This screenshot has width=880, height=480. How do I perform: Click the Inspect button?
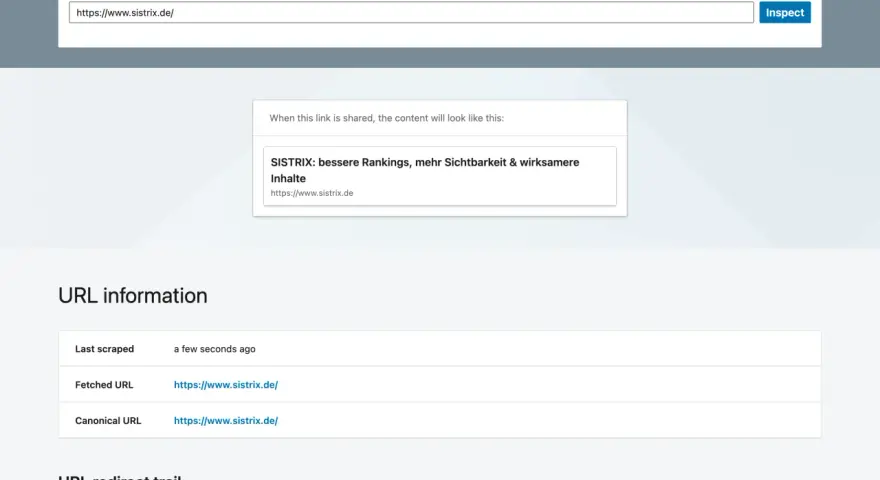click(x=785, y=12)
